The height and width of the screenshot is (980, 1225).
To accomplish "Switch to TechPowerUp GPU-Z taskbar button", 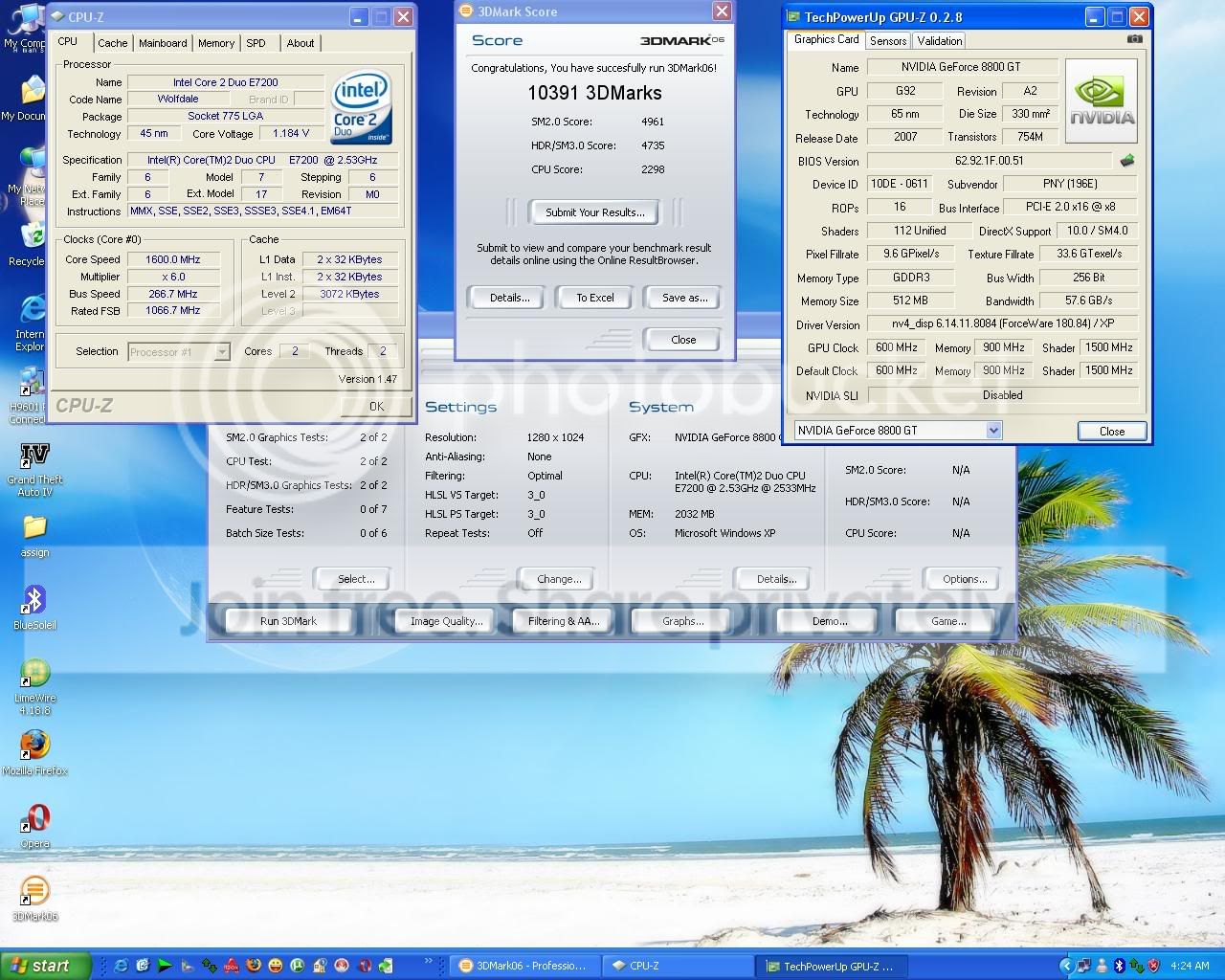I will pyautogui.click(x=831, y=966).
